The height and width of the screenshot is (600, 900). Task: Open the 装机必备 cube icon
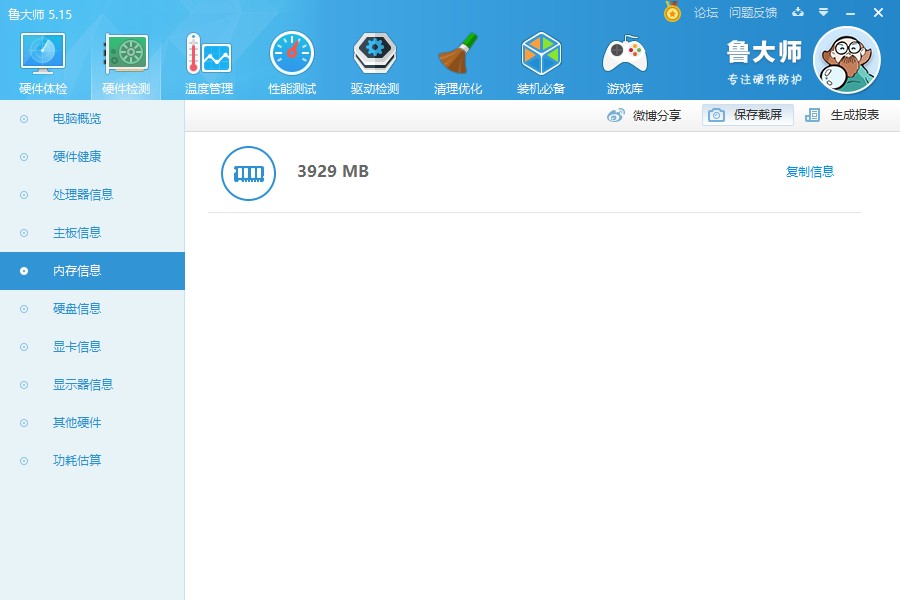point(541,54)
